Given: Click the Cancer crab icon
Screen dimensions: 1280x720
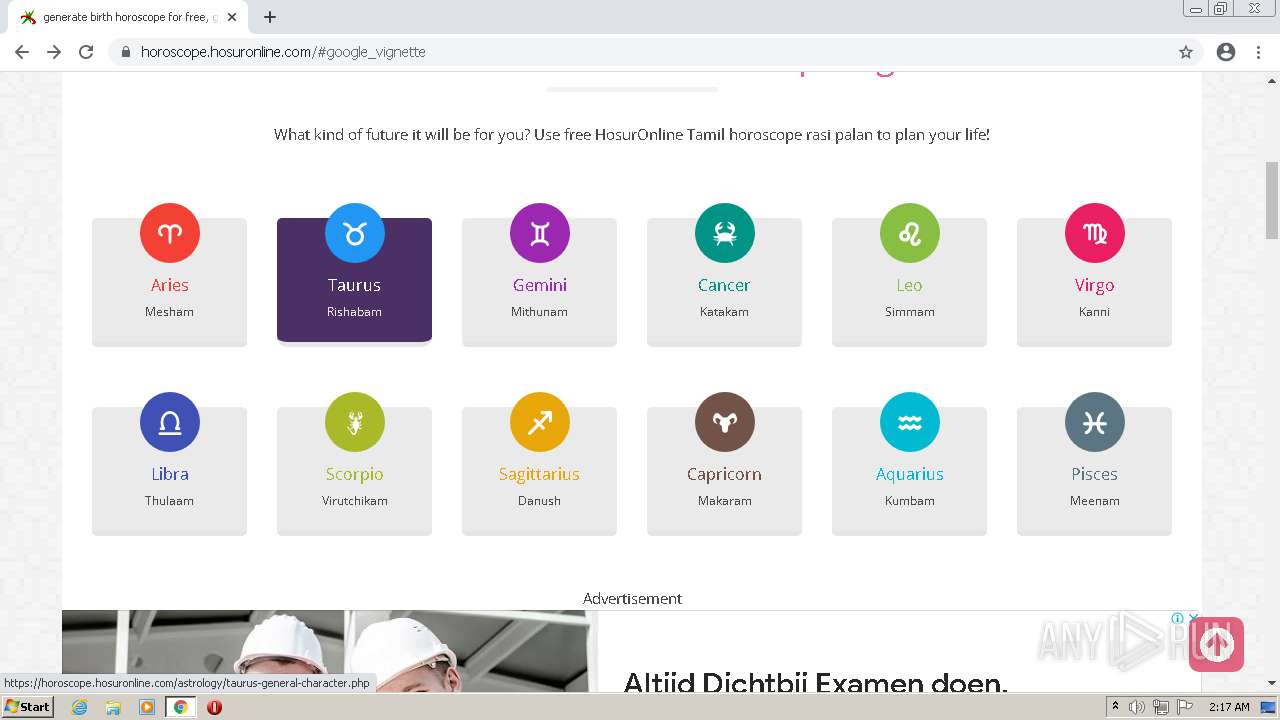Looking at the screenshot, I should (x=725, y=233).
